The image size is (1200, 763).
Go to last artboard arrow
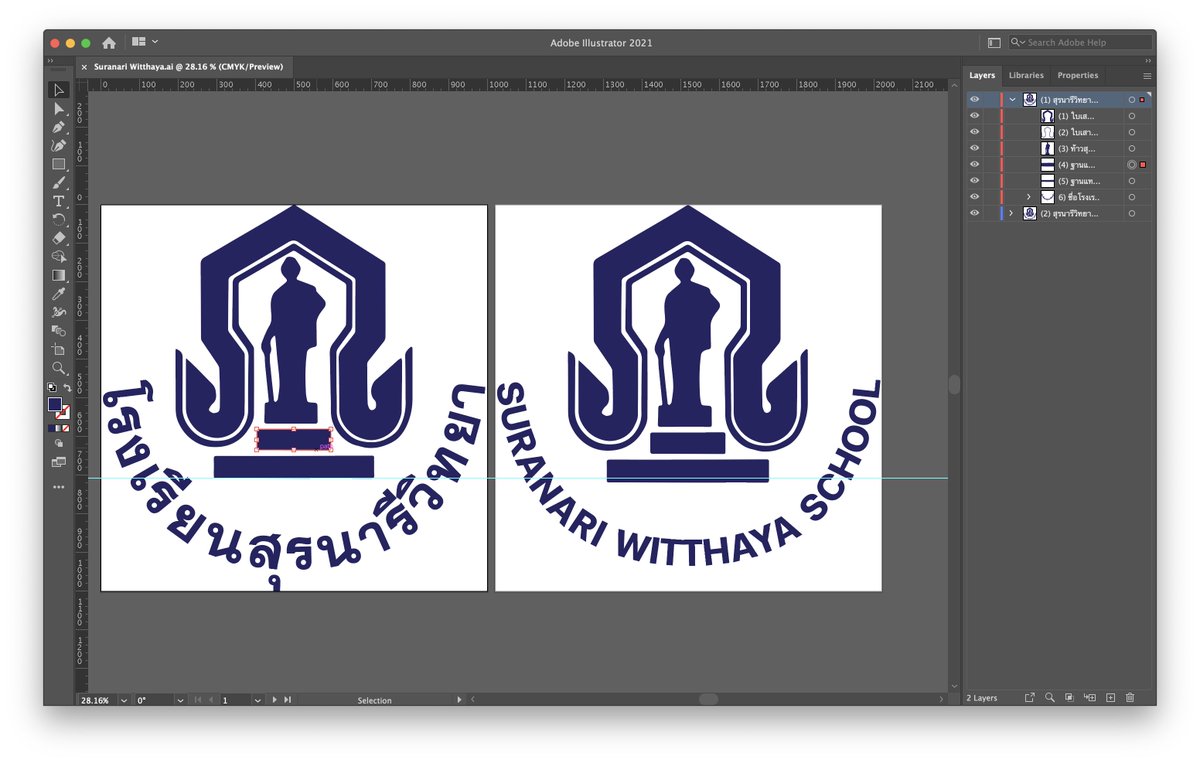click(x=288, y=701)
